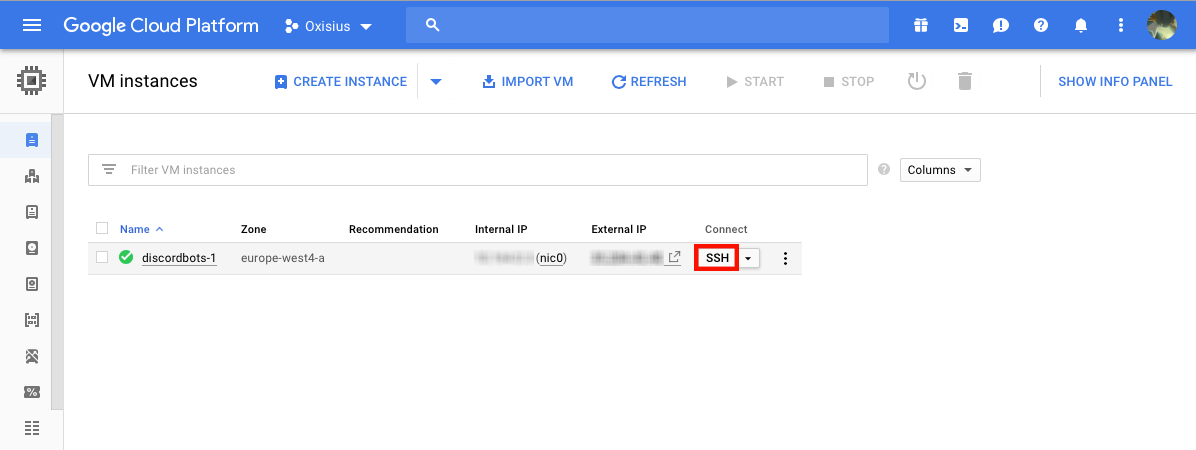Activate Cloud Shell terminal icon
Image resolution: width=1196 pixels, height=450 pixels.
point(960,26)
